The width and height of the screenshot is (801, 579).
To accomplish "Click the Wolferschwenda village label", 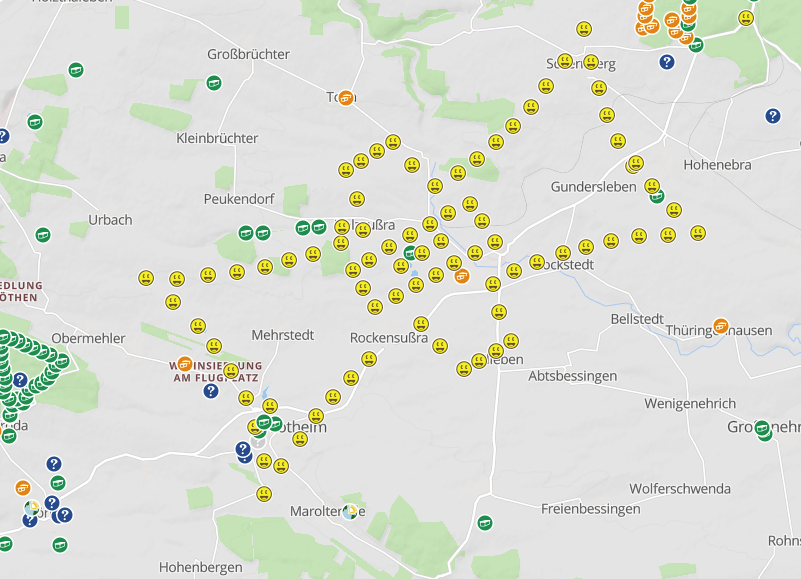I will click(679, 489).
